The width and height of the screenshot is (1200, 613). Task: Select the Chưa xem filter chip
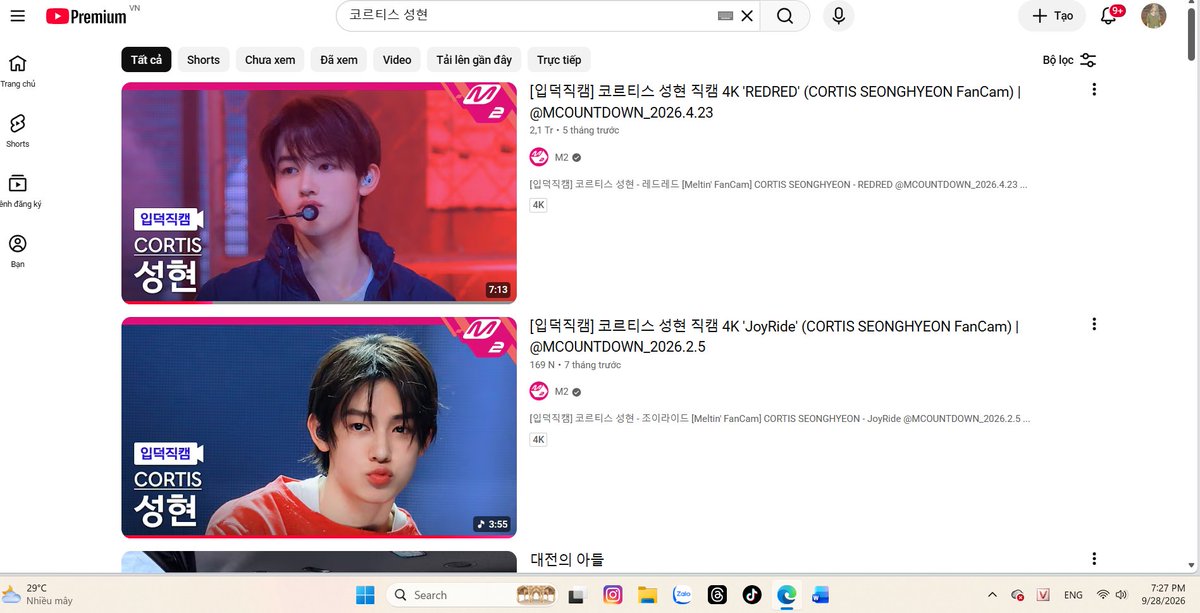tap(270, 60)
